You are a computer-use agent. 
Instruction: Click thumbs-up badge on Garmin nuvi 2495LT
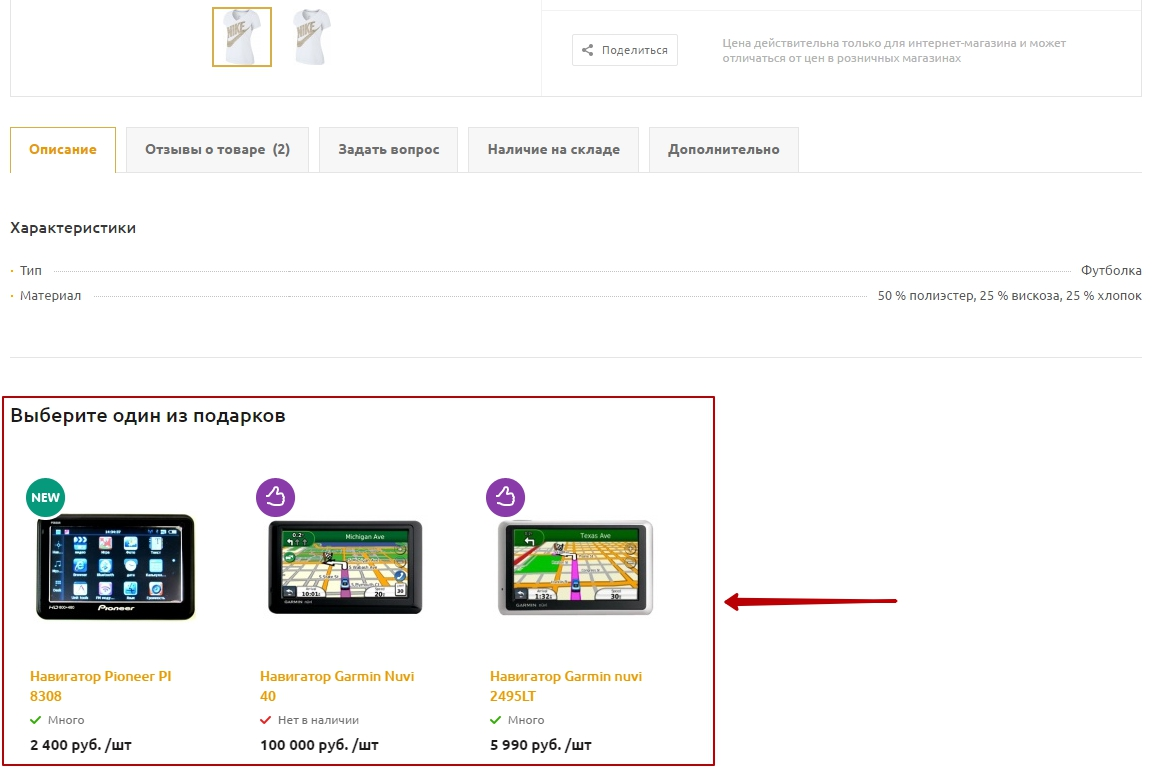pyautogui.click(x=505, y=497)
